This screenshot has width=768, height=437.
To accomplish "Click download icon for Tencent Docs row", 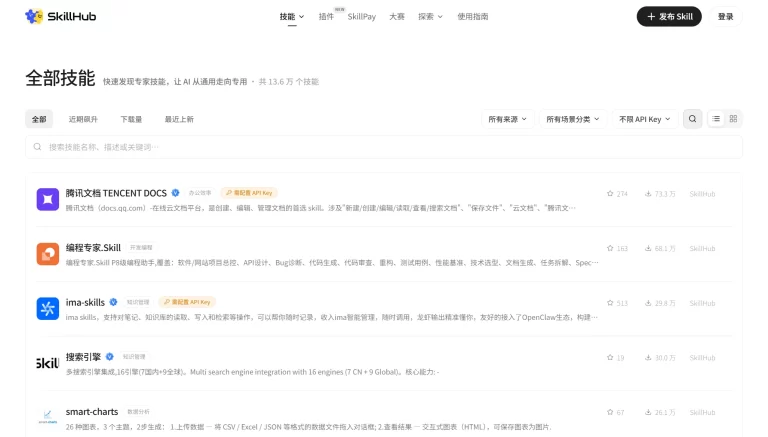I will 648,194.
